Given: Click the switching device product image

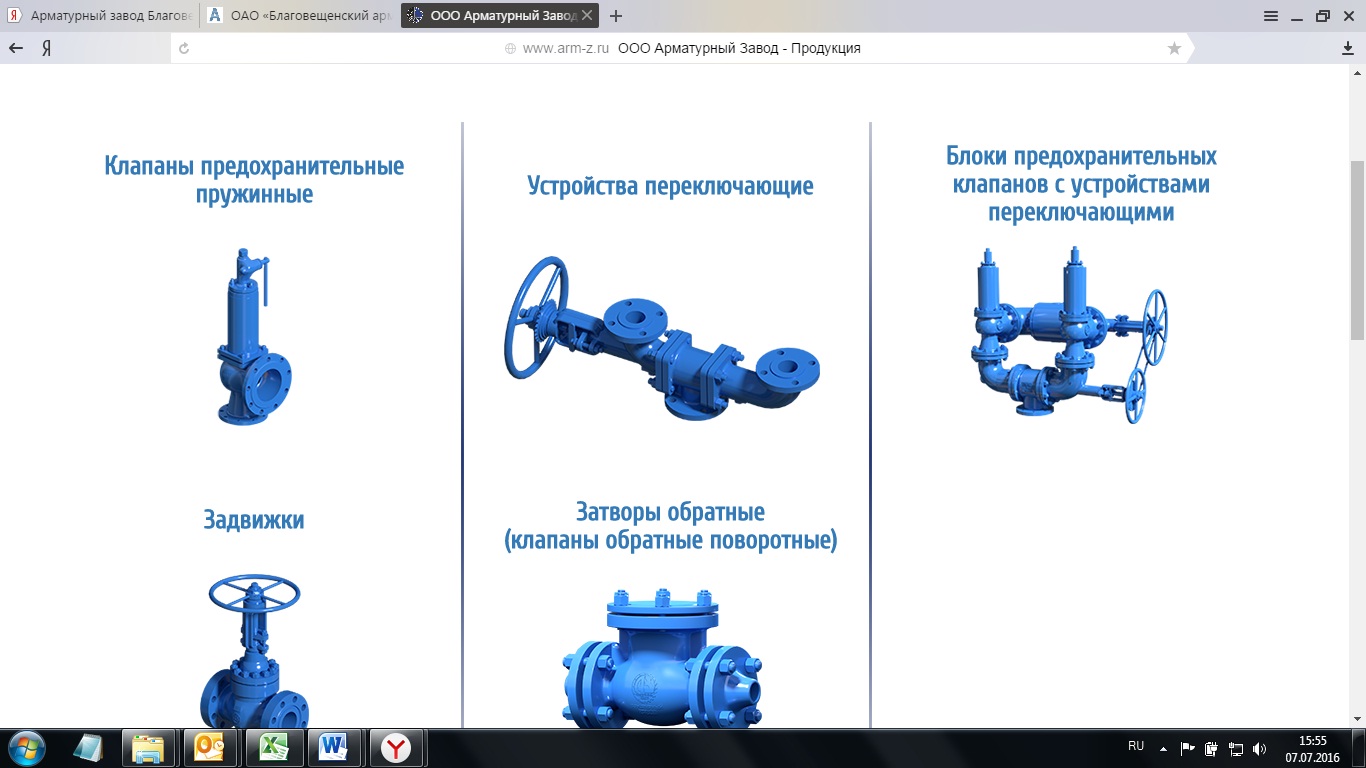Looking at the screenshot, I should pyautogui.click(x=661, y=338).
